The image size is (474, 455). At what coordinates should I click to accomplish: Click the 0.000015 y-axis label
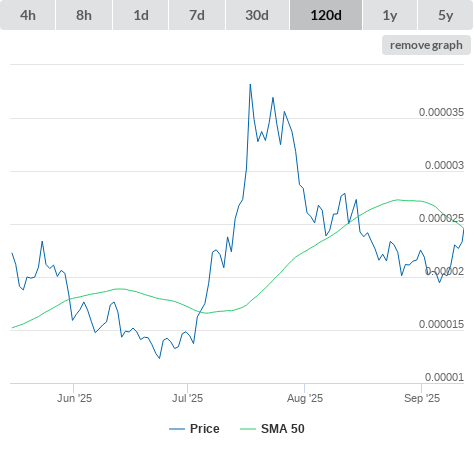pos(441,324)
